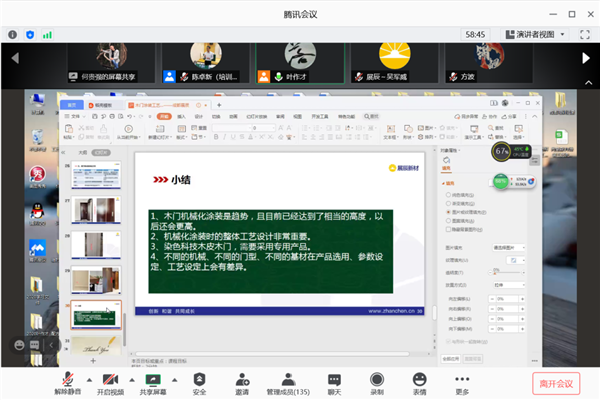
Task: Add a new WPS document tab with plus
Action: (x=219, y=105)
